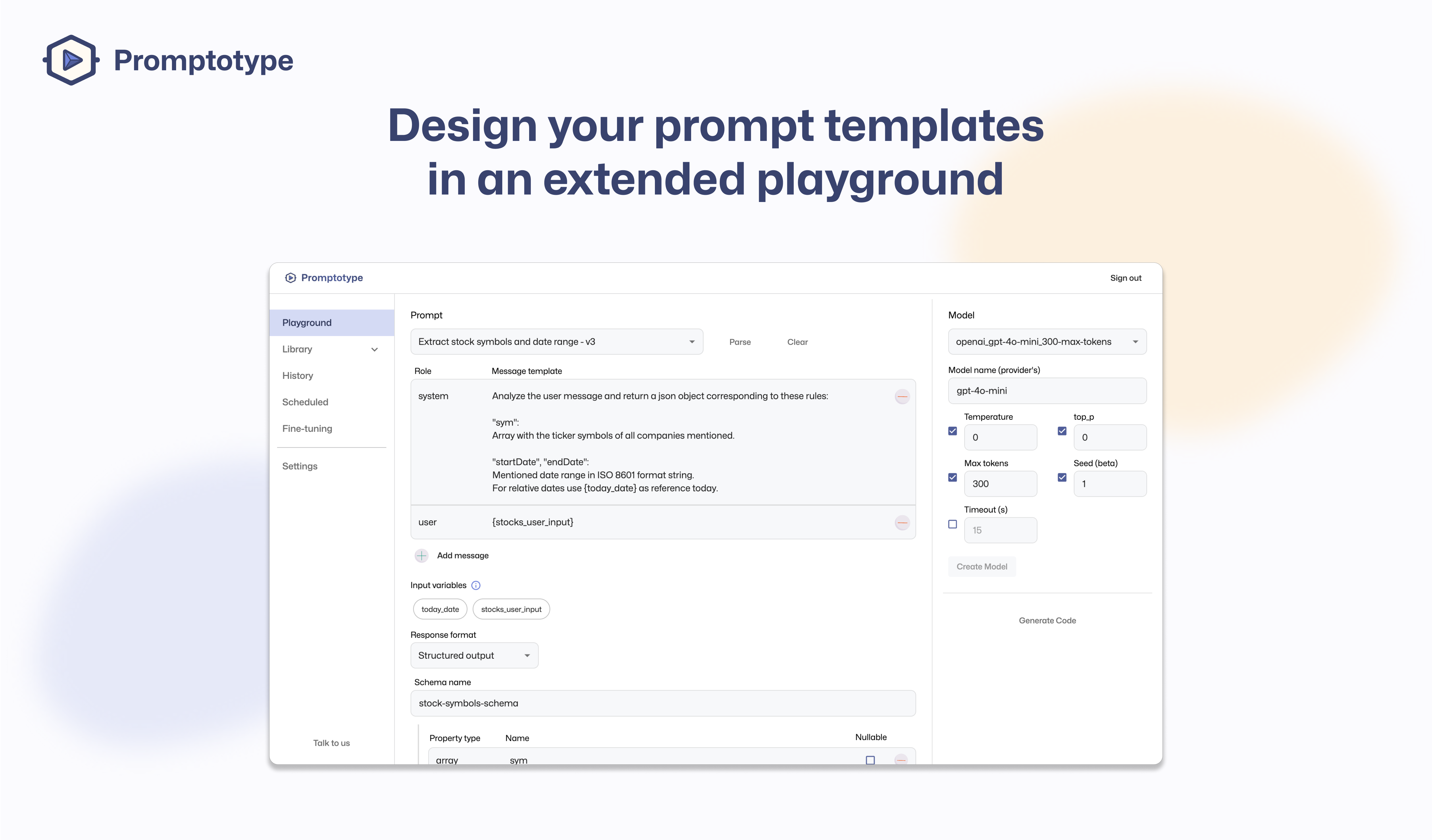Toggle Nullable checkbox for sym property
1432x840 pixels.
tap(870, 760)
